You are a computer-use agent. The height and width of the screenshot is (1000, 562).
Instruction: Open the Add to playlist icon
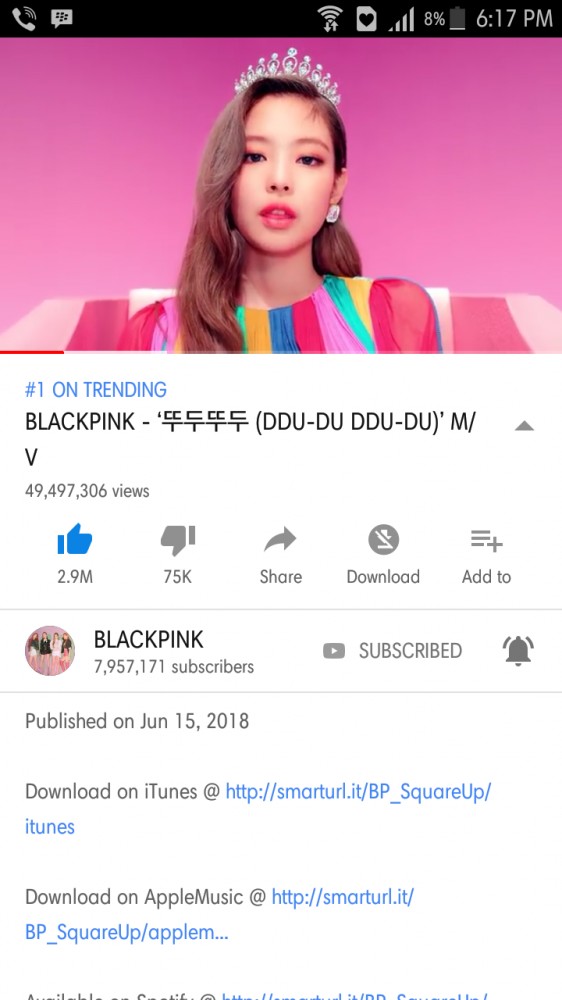coord(487,541)
